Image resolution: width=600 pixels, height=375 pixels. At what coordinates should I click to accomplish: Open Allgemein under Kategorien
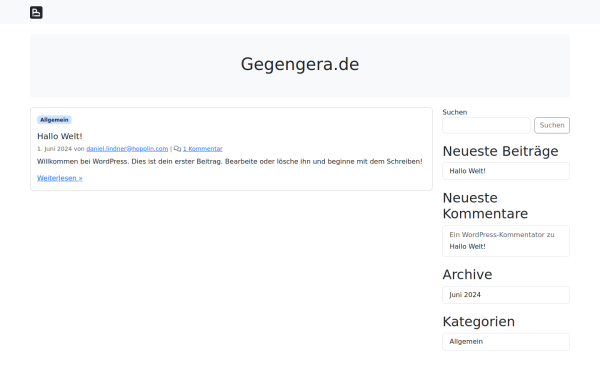(466, 341)
